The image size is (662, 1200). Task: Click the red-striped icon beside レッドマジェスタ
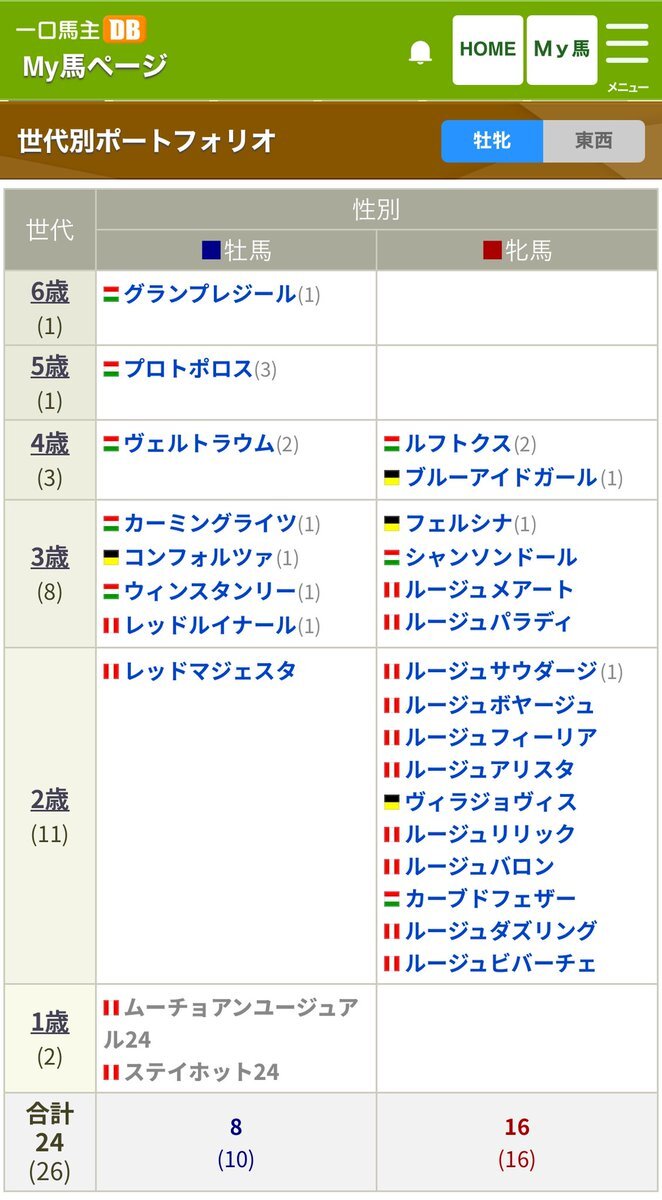[111, 671]
